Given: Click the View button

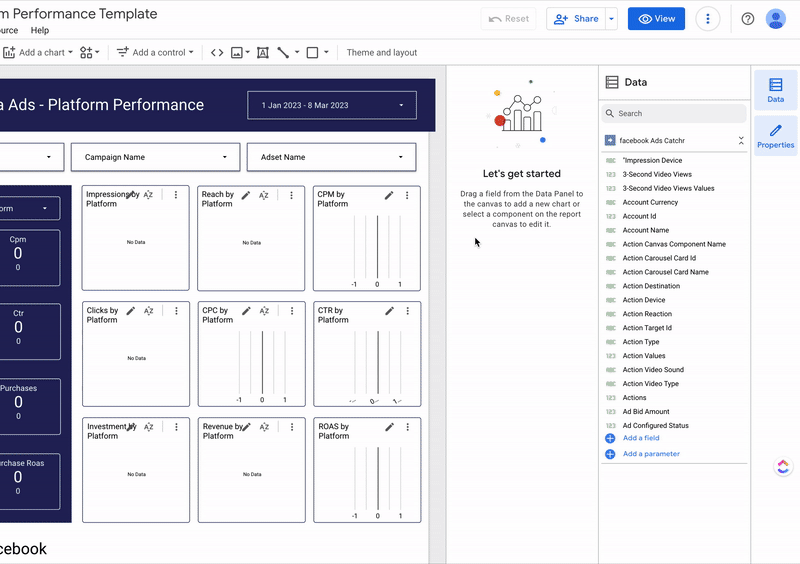Looking at the screenshot, I should [x=656, y=19].
